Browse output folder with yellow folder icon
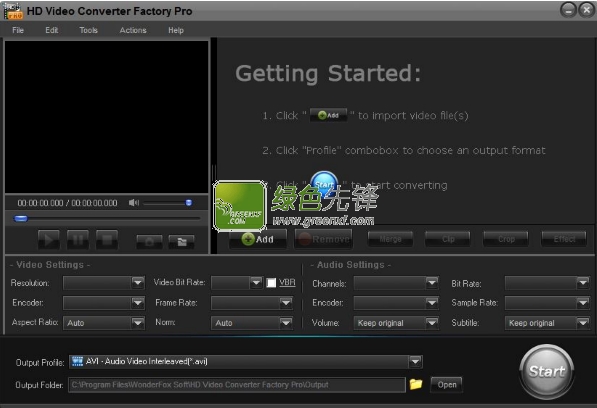Image resolution: width=597 pixels, height=408 pixels. coord(416,384)
